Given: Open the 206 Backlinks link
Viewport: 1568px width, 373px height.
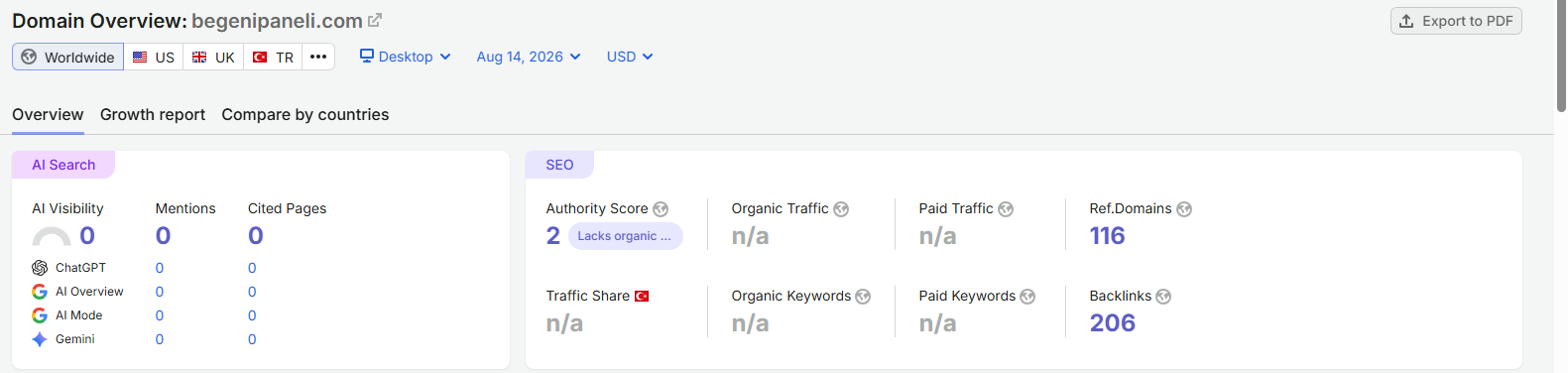Looking at the screenshot, I should (1113, 323).
